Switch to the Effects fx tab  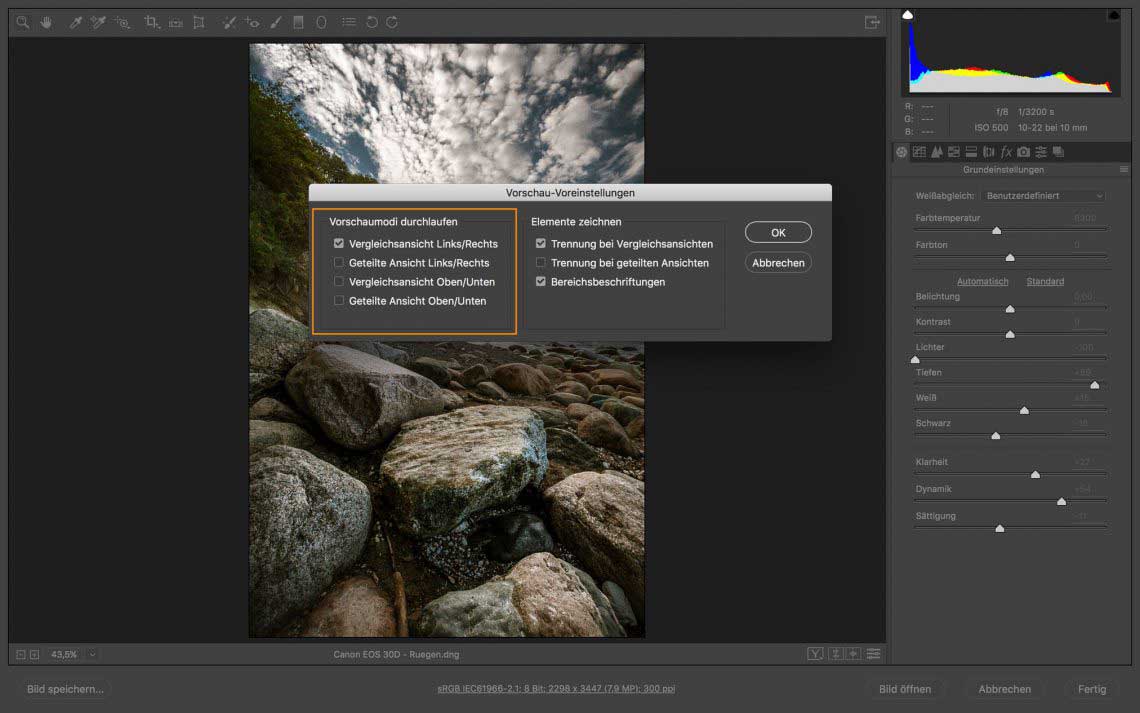click(1006, 152)
